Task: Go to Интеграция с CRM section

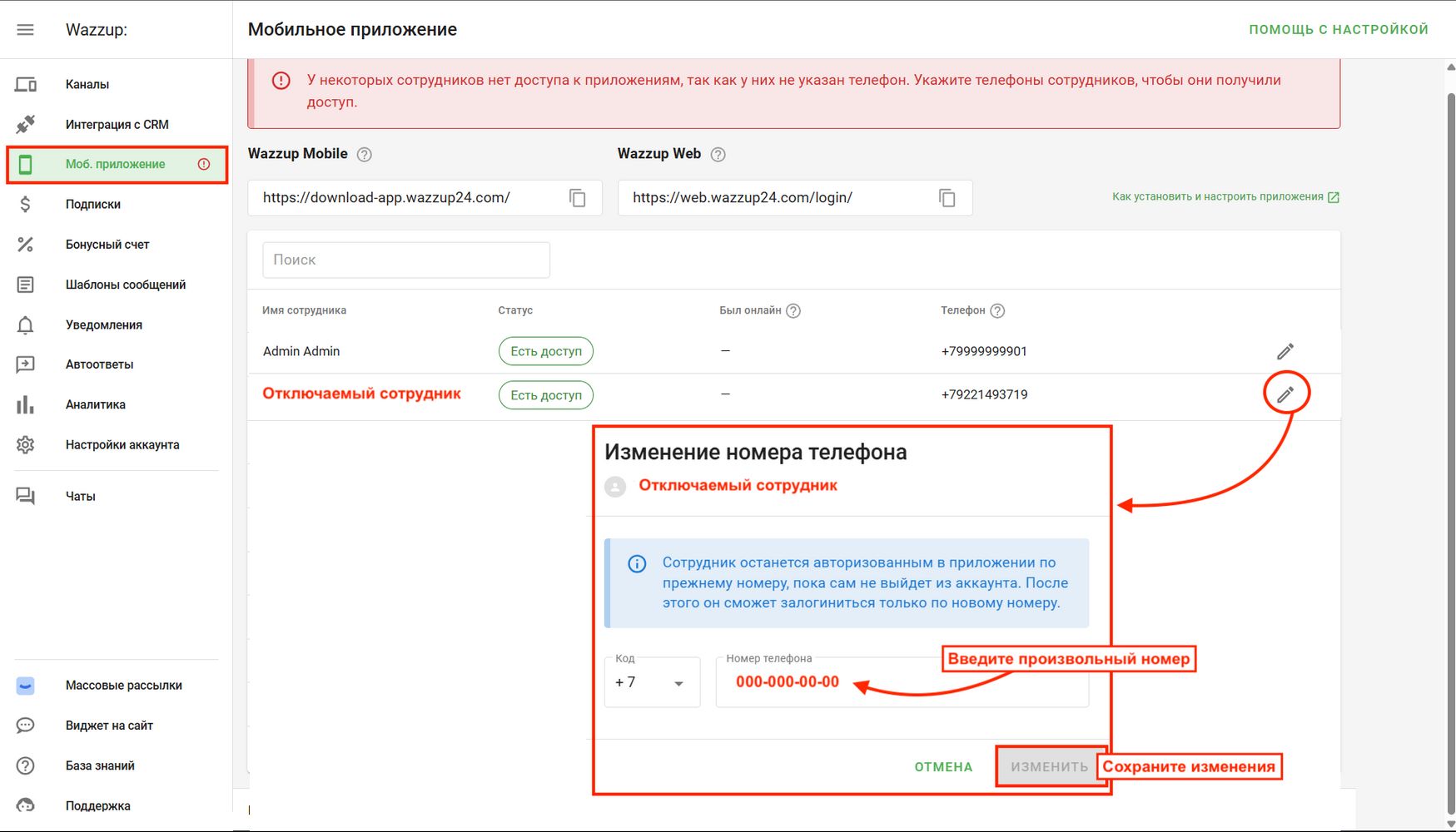Action: point(116,124)
